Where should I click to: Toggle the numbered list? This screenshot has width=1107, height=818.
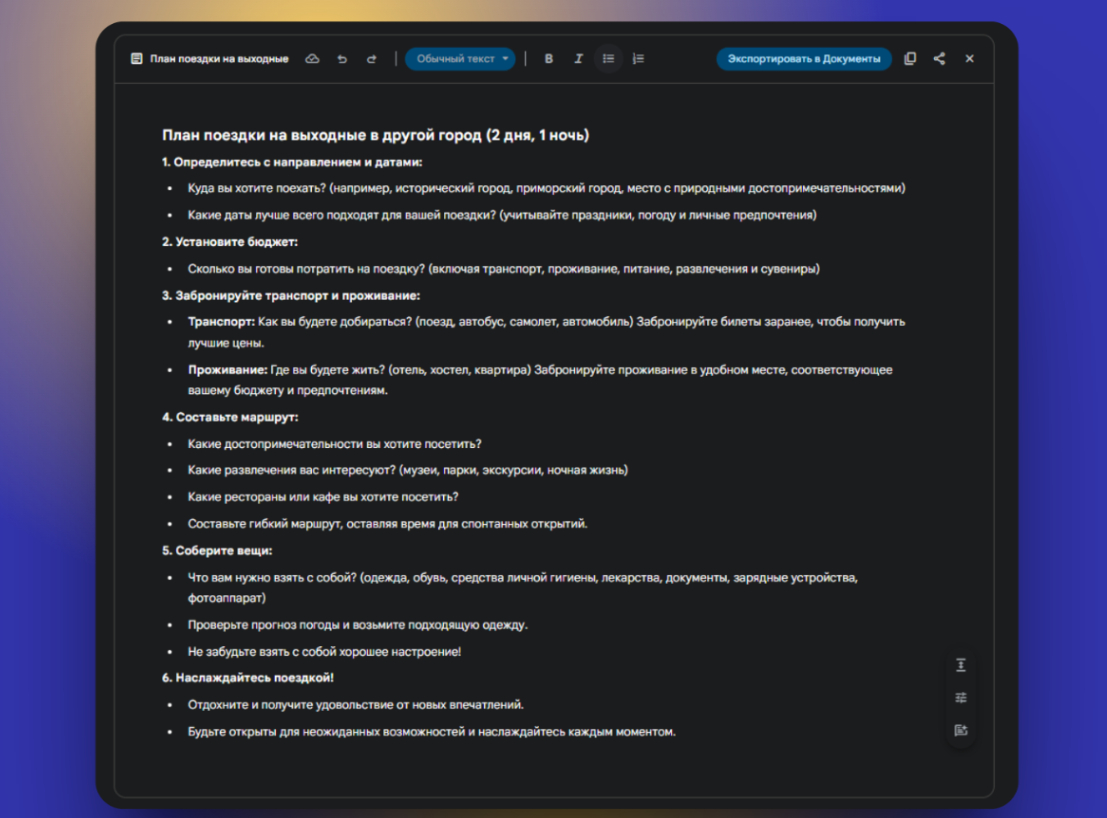[x=638, y=59]
